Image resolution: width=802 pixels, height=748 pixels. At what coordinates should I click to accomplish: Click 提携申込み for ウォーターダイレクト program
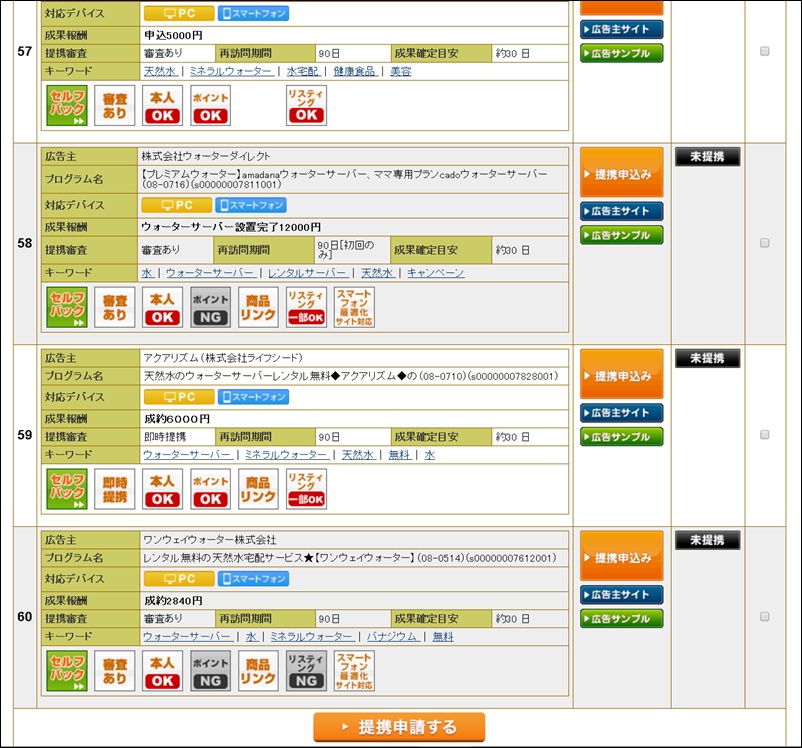point(621,172)
